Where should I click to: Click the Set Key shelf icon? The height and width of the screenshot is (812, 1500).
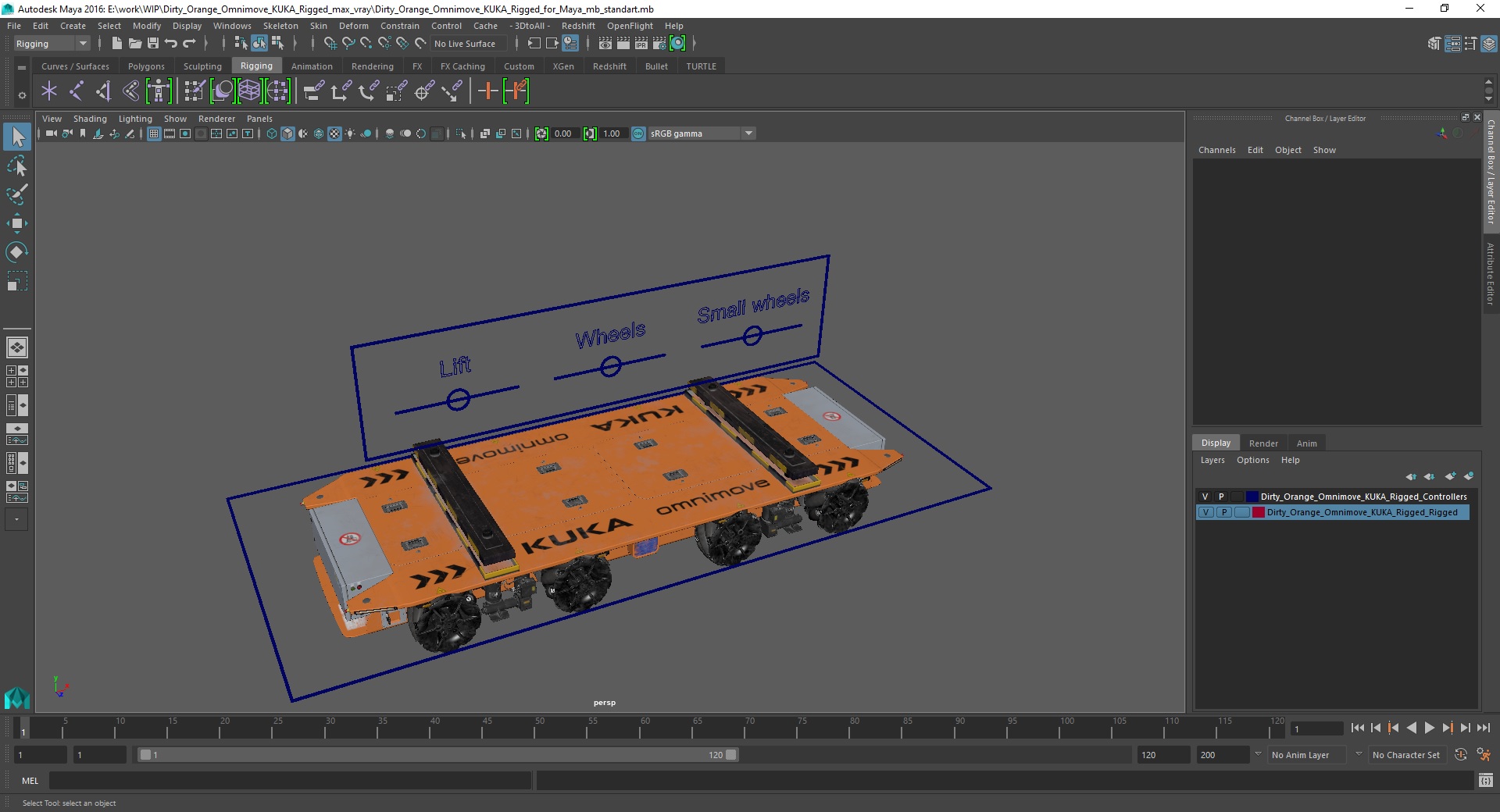(x=488, y=91)
